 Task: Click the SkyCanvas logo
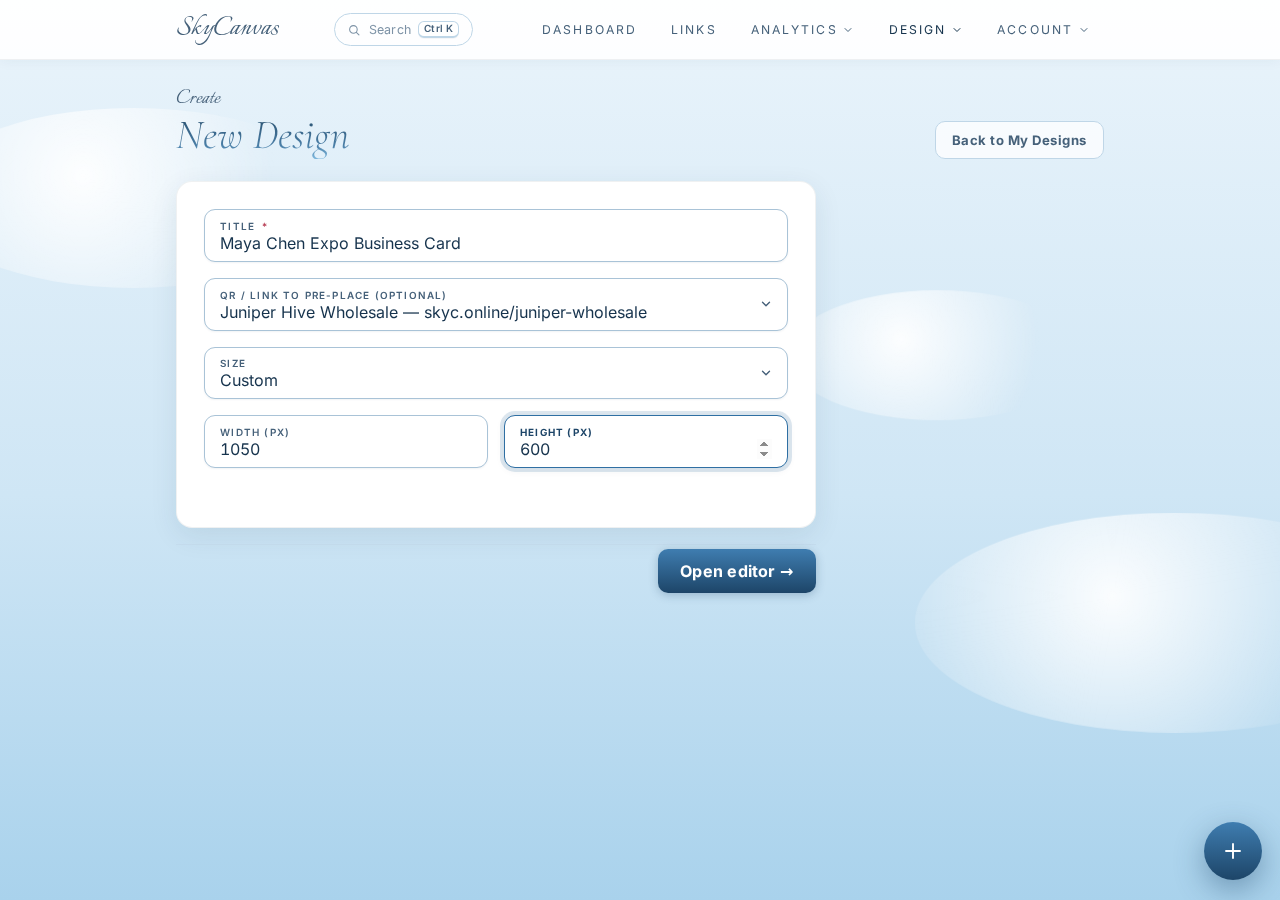(228, 29)
